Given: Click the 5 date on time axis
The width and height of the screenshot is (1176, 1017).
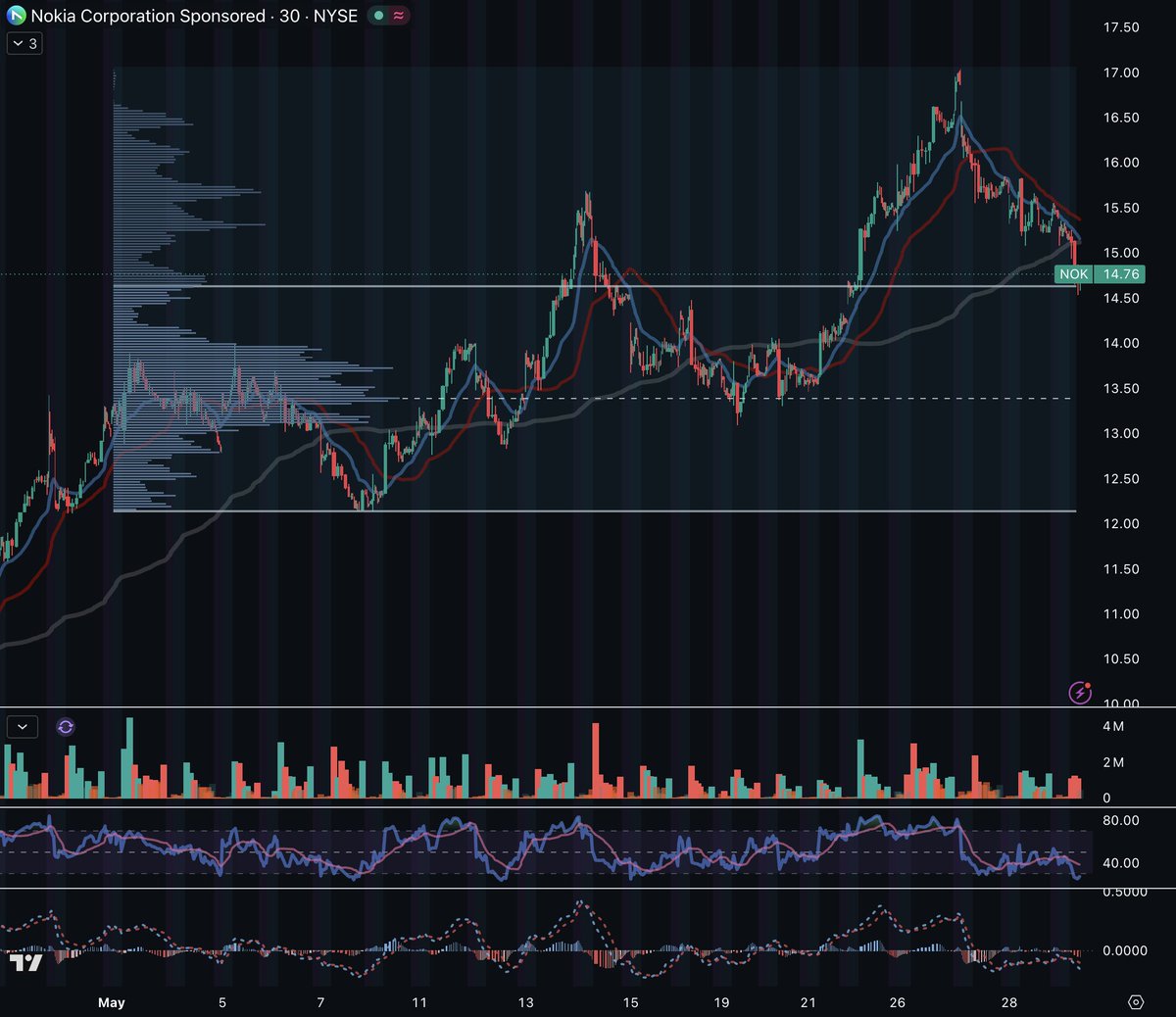Looking at the screenshot, I should coord(222,1002).
